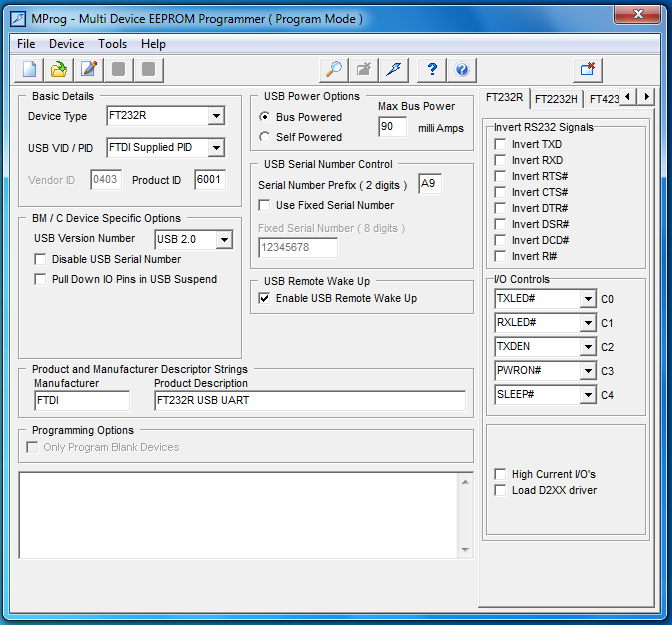Screen dimensions: 672x625
Task: Click the Manufacturer text field
Action: click(x=82, y=400)
